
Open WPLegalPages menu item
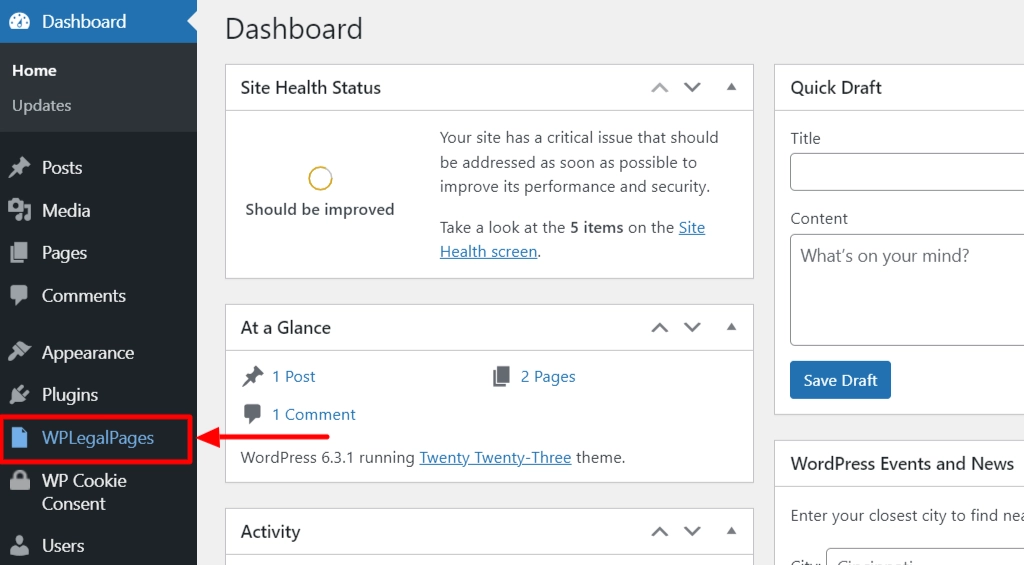(x=97, y=438)
